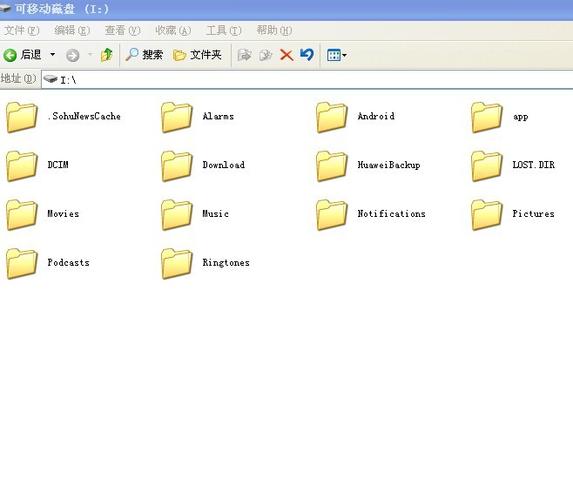Click the address bar showing I:\
Viewport: 573px width, 500px height.
point(307,79)
